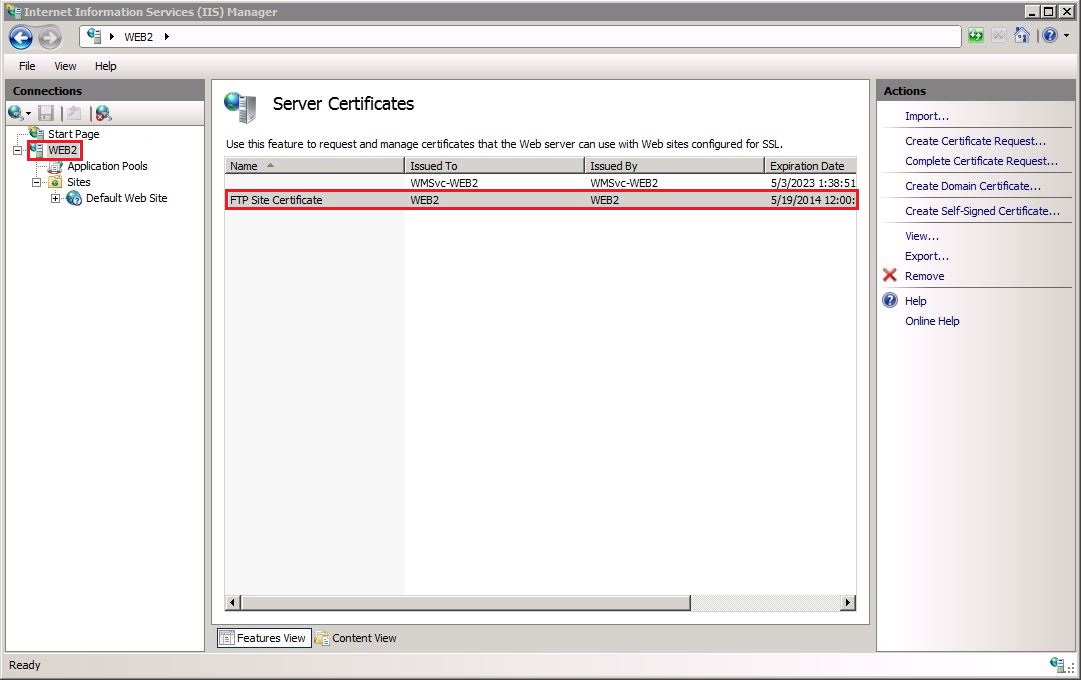Click the horizontal scrollbar right arrow
This screenshot has width=1081, height=680.
pos(848,603)
